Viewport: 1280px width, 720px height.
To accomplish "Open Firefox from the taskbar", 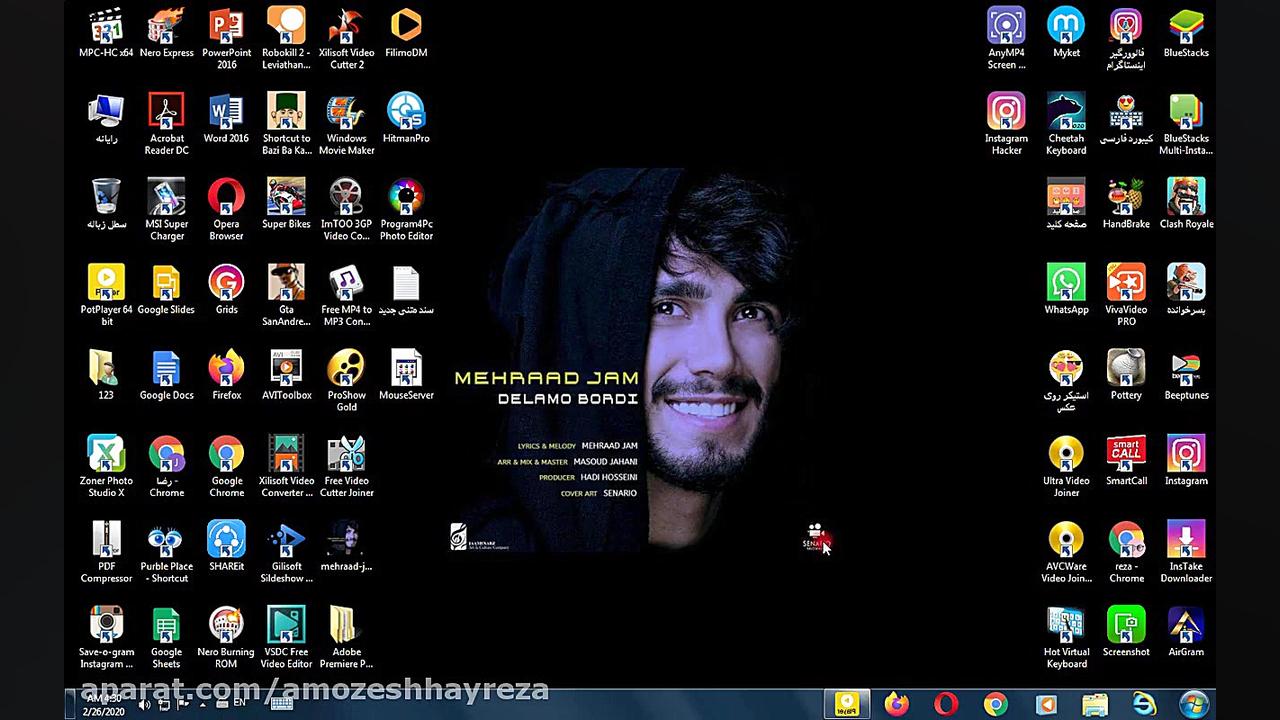I will [x=897, y=704].
